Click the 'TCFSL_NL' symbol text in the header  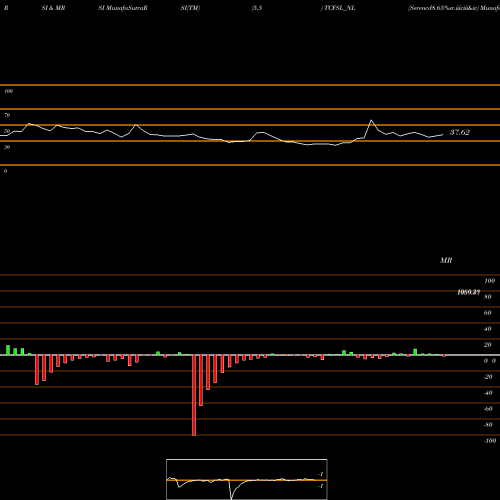point(340,8)
